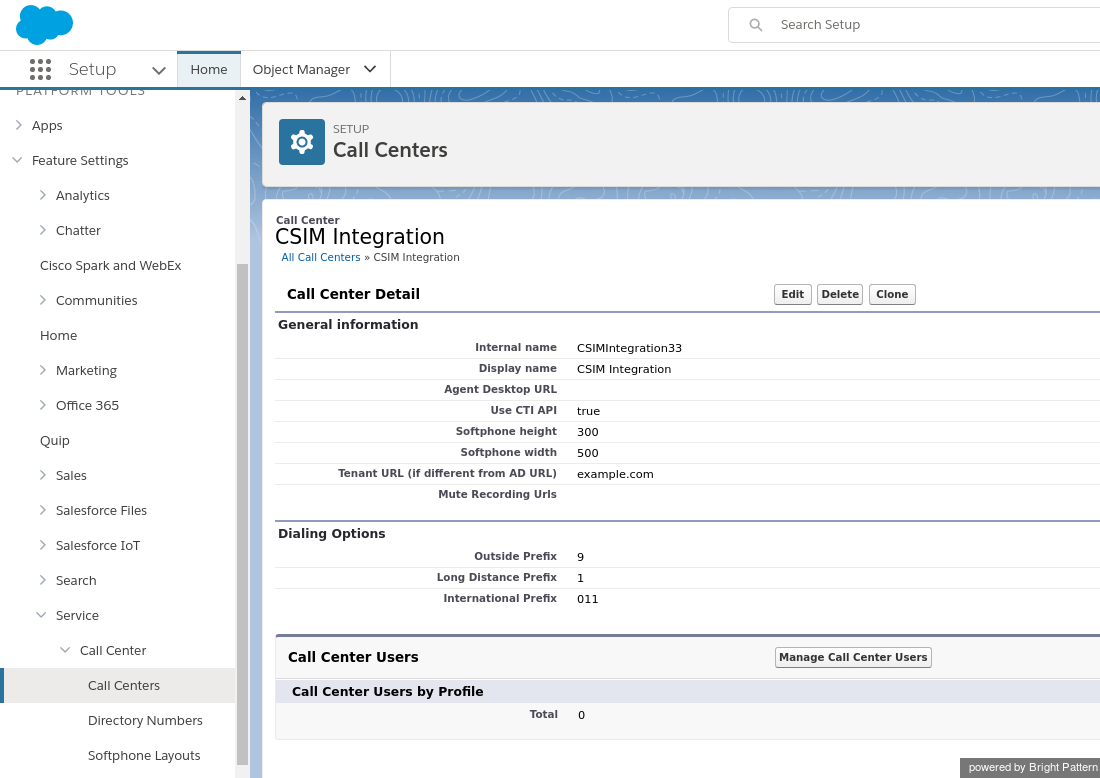Expand the Apps section
The height and width of the screenshot is (778, 1100).
(x=18, y=125)
